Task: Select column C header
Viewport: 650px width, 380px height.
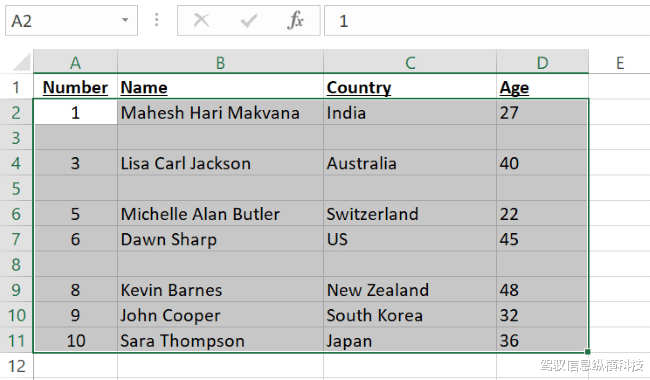Action: [410, 63]
